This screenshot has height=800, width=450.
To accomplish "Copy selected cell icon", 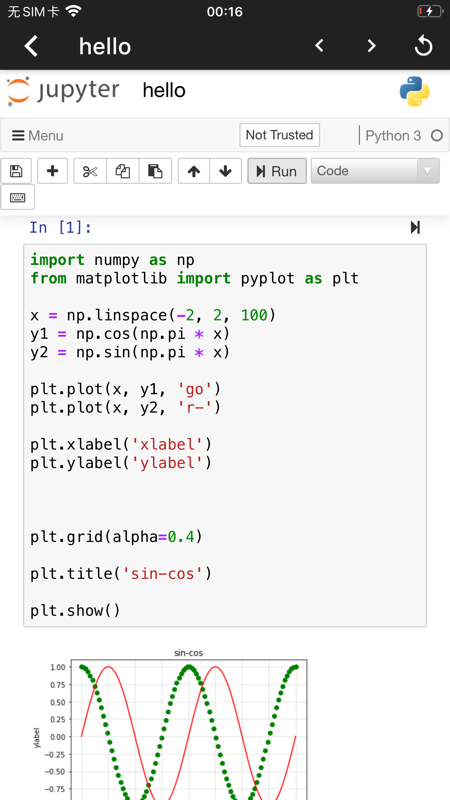I will point(122,171).
